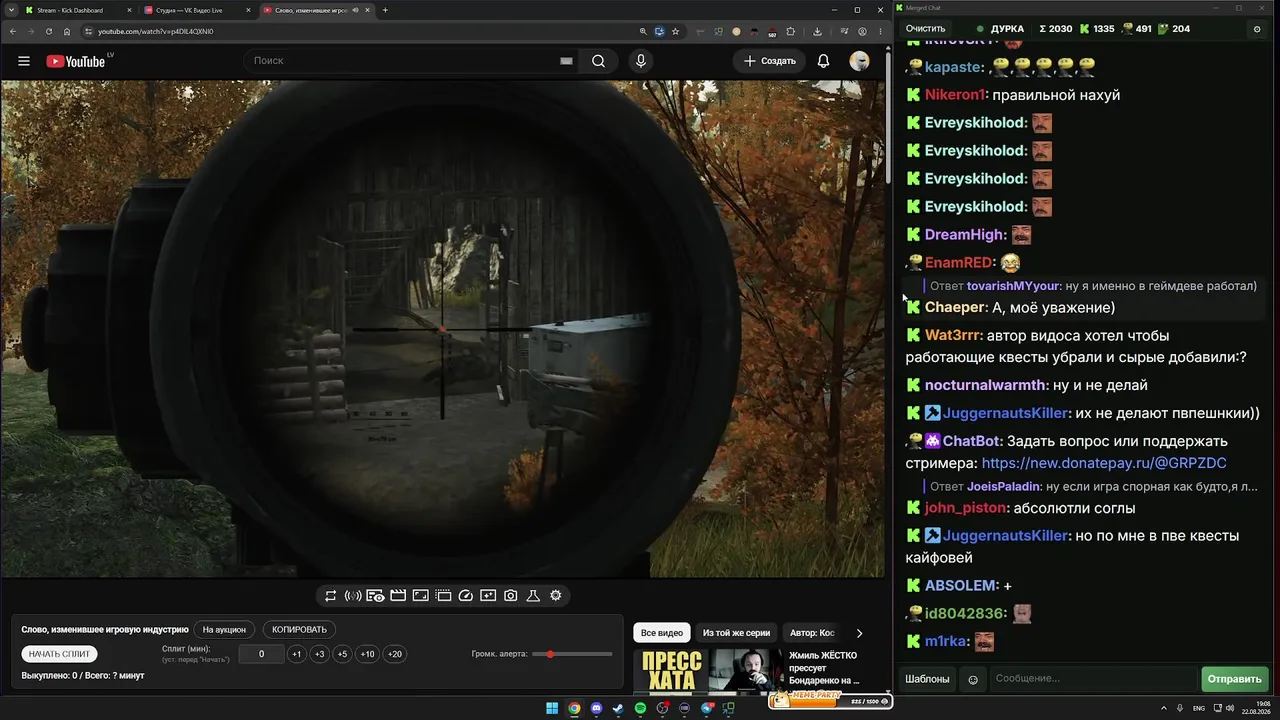
Task: Click 'Очистить' in Merged Chat
Action: (x=925, y=29)
